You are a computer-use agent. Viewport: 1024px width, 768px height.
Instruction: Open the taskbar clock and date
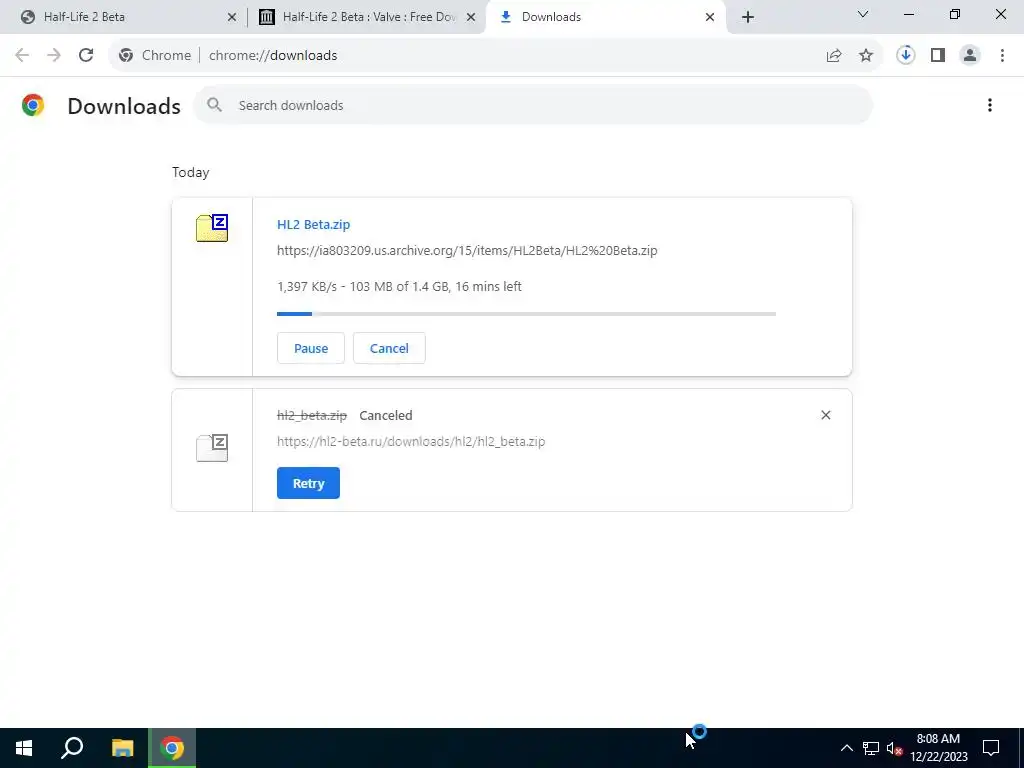(x=938, y=748)
